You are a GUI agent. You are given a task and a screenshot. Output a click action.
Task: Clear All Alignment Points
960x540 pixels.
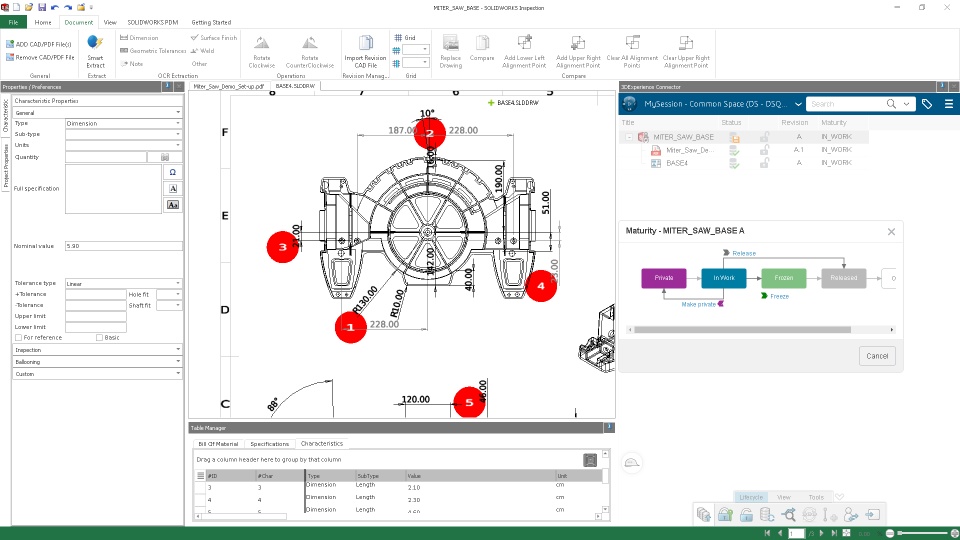[x=632, y=51]
